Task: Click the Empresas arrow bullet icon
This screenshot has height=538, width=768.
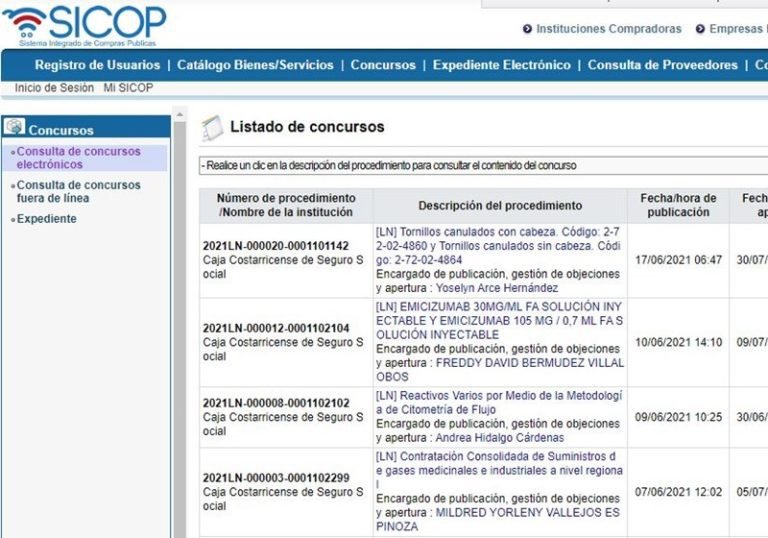Action: pyautogui.click(x=700, y=29)
